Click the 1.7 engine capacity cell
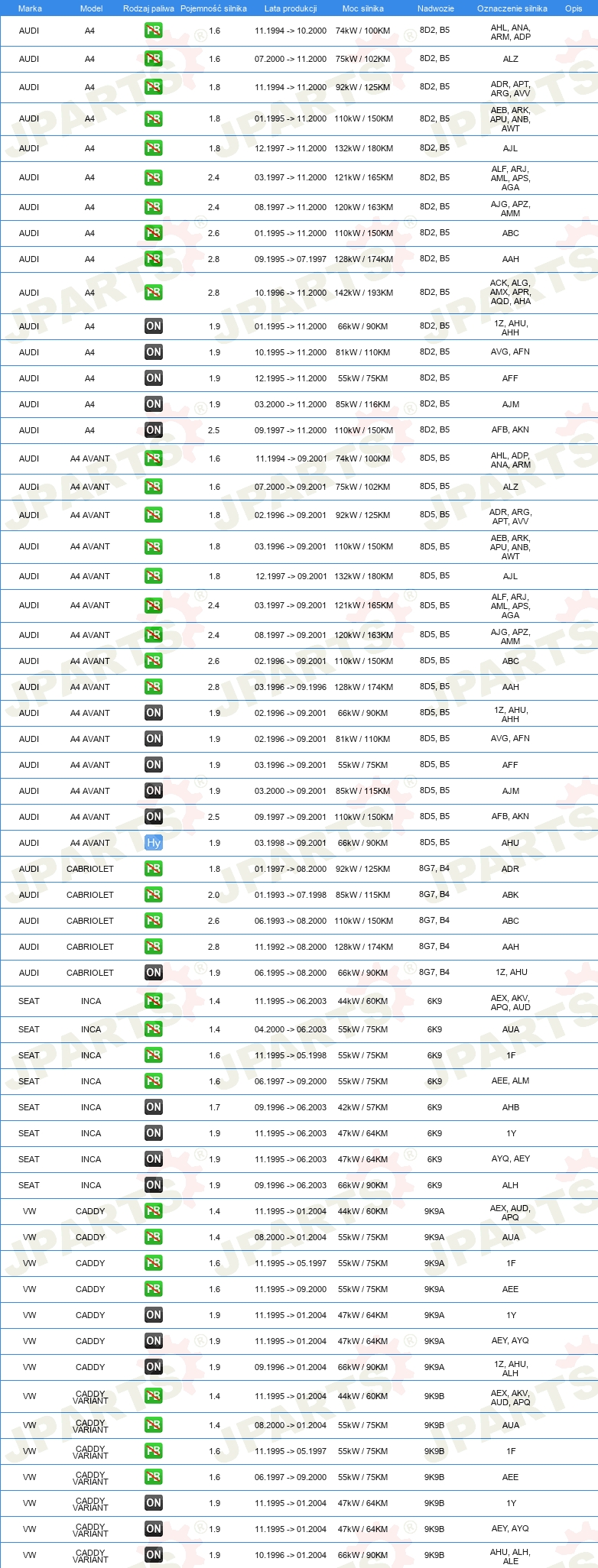 click(214, 1107)
